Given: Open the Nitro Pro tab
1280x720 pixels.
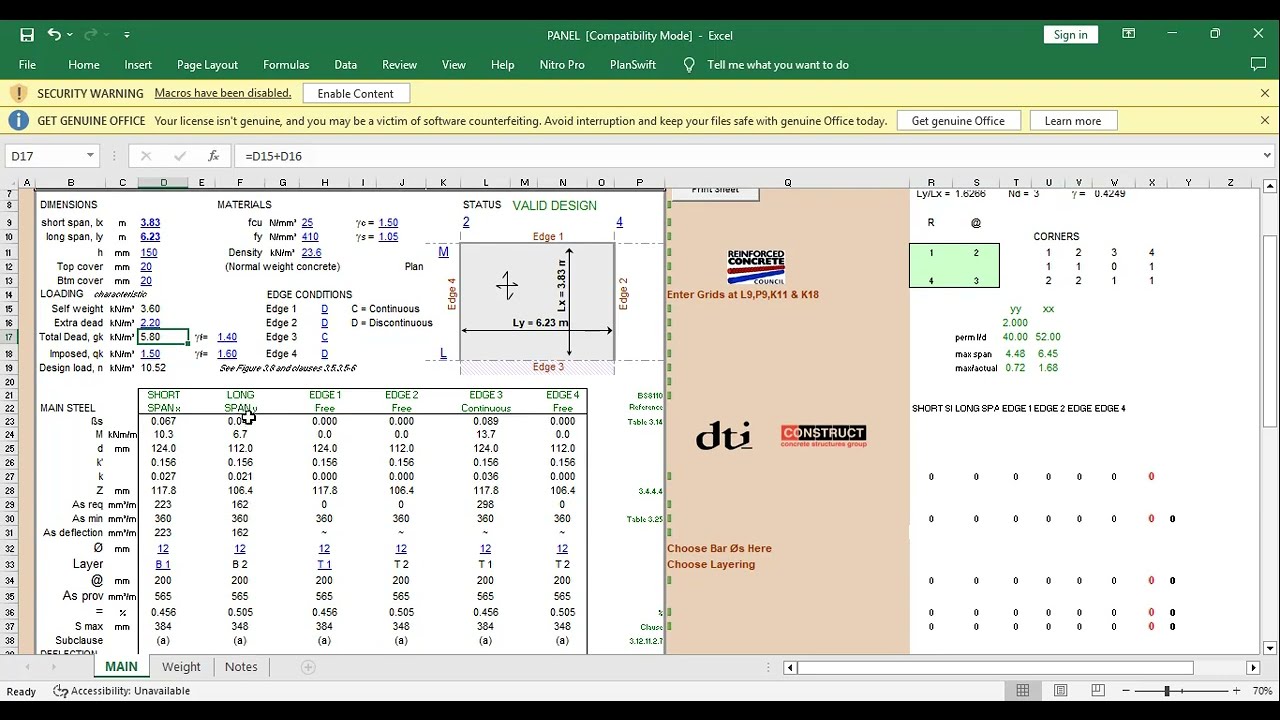Looking at the screenshot, I should (562, 65).
